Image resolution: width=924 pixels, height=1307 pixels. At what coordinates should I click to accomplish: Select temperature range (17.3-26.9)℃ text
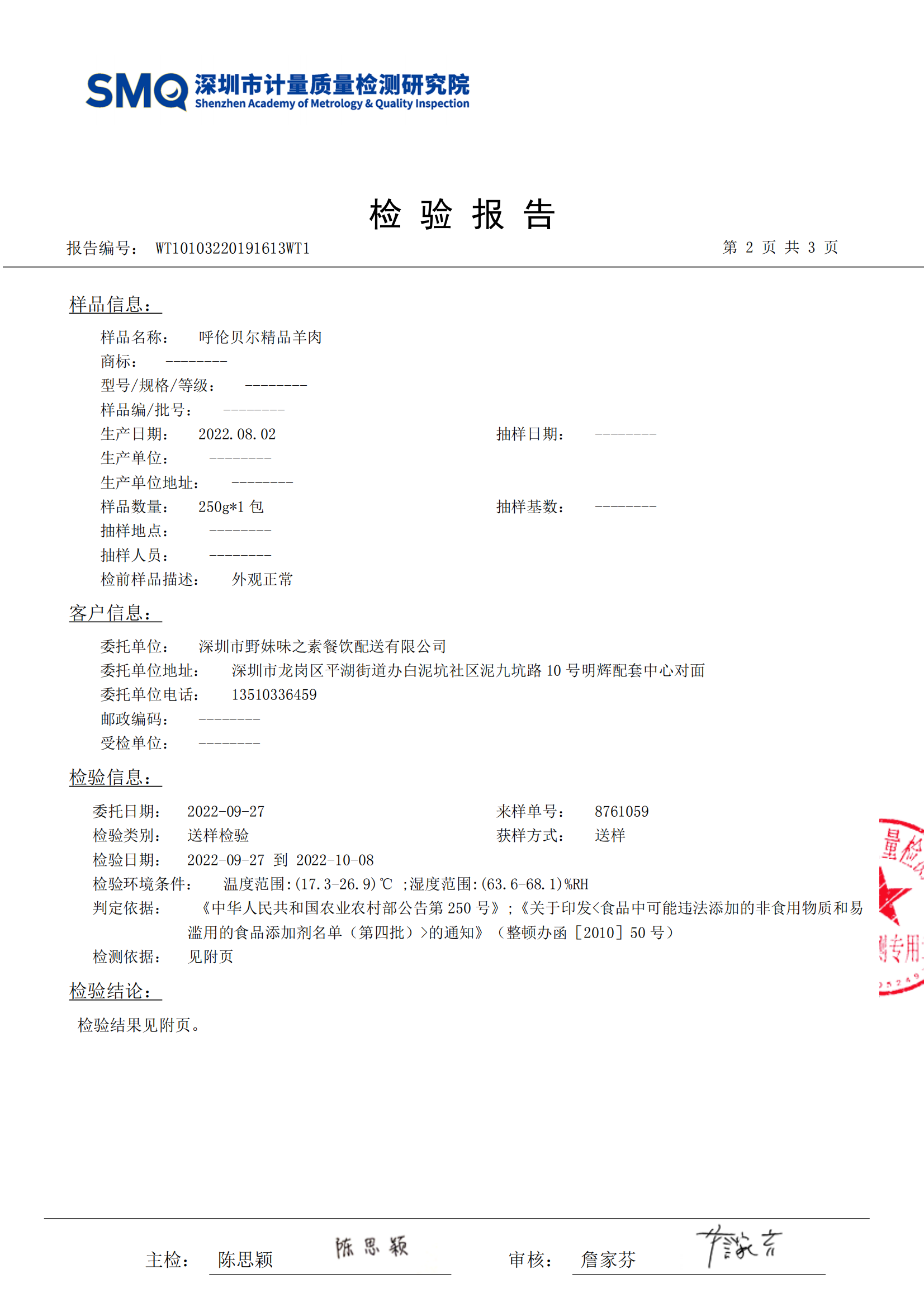tap(344, 884)
